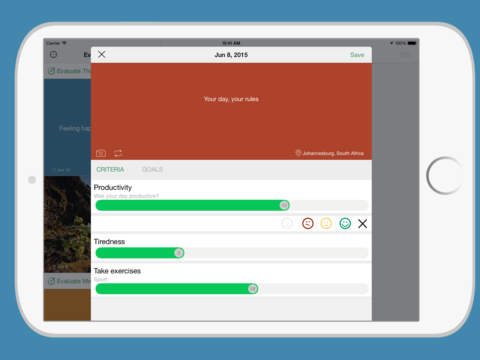Tap the smiley icon in background toolbar
480x360 pixels.
pos(53,54)
